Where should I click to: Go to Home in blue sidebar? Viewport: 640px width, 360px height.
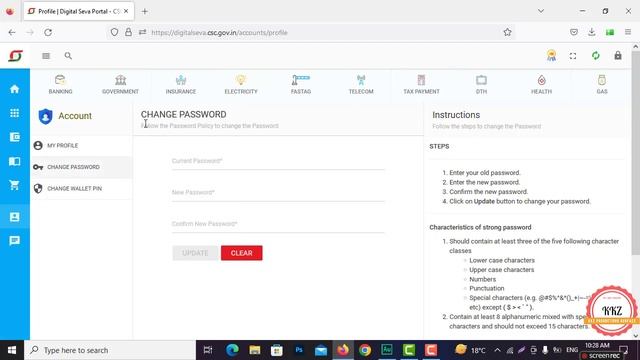15,89
